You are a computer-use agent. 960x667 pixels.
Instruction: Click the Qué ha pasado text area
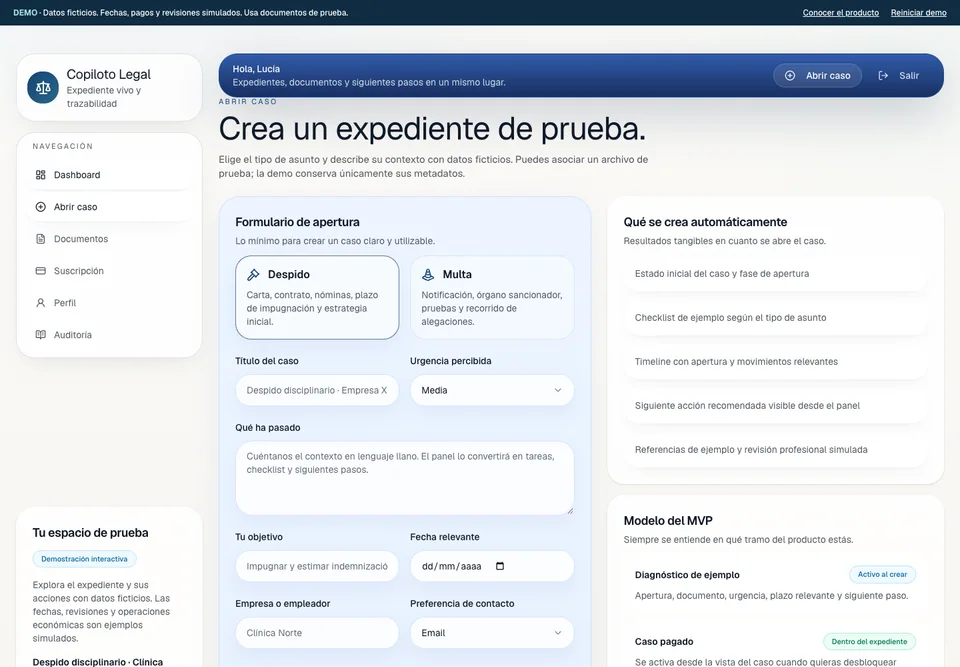(405, 478)
